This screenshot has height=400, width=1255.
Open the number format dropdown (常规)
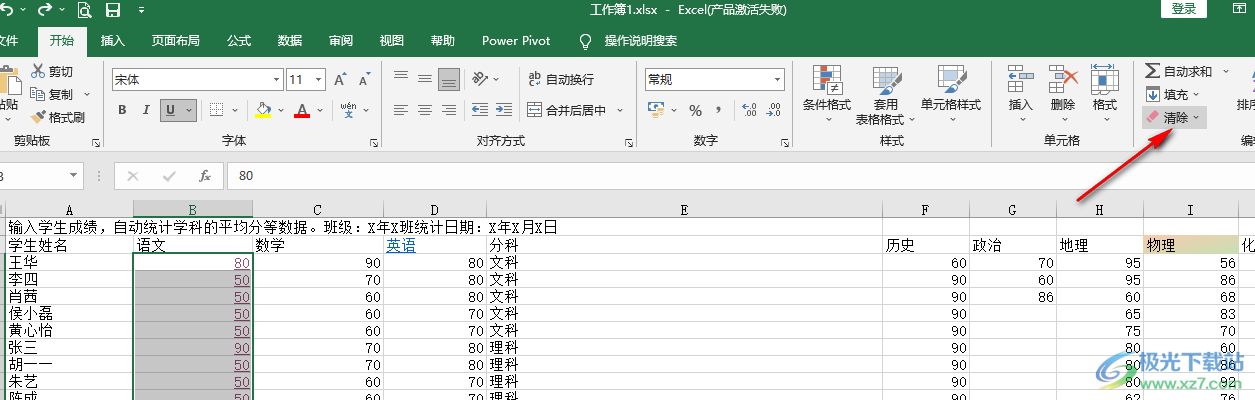[776, 79]
